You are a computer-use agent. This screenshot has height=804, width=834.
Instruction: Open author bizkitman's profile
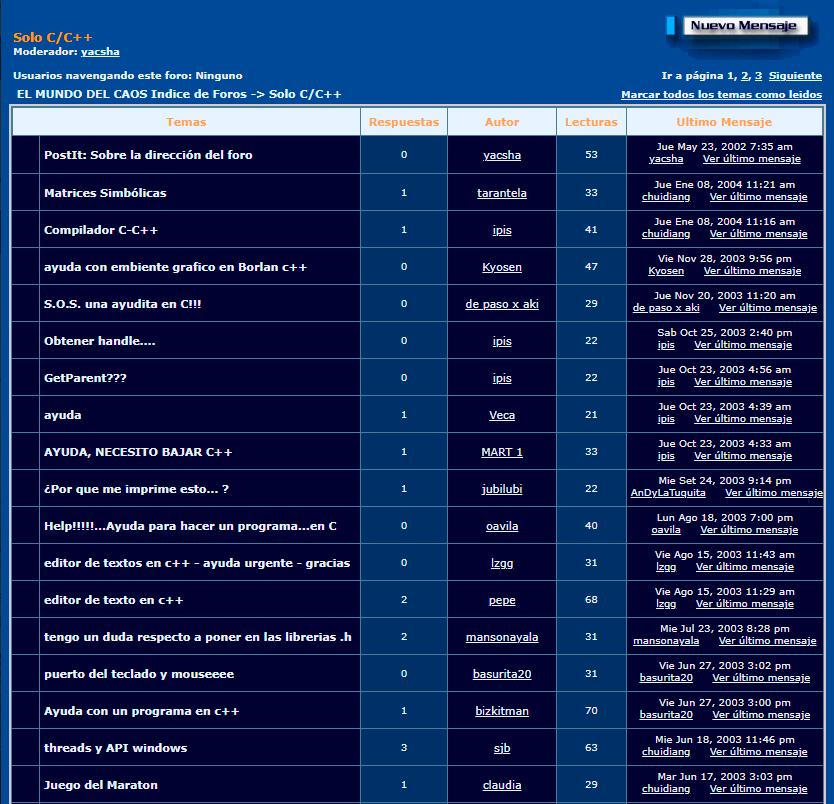[x=502, y=711]
